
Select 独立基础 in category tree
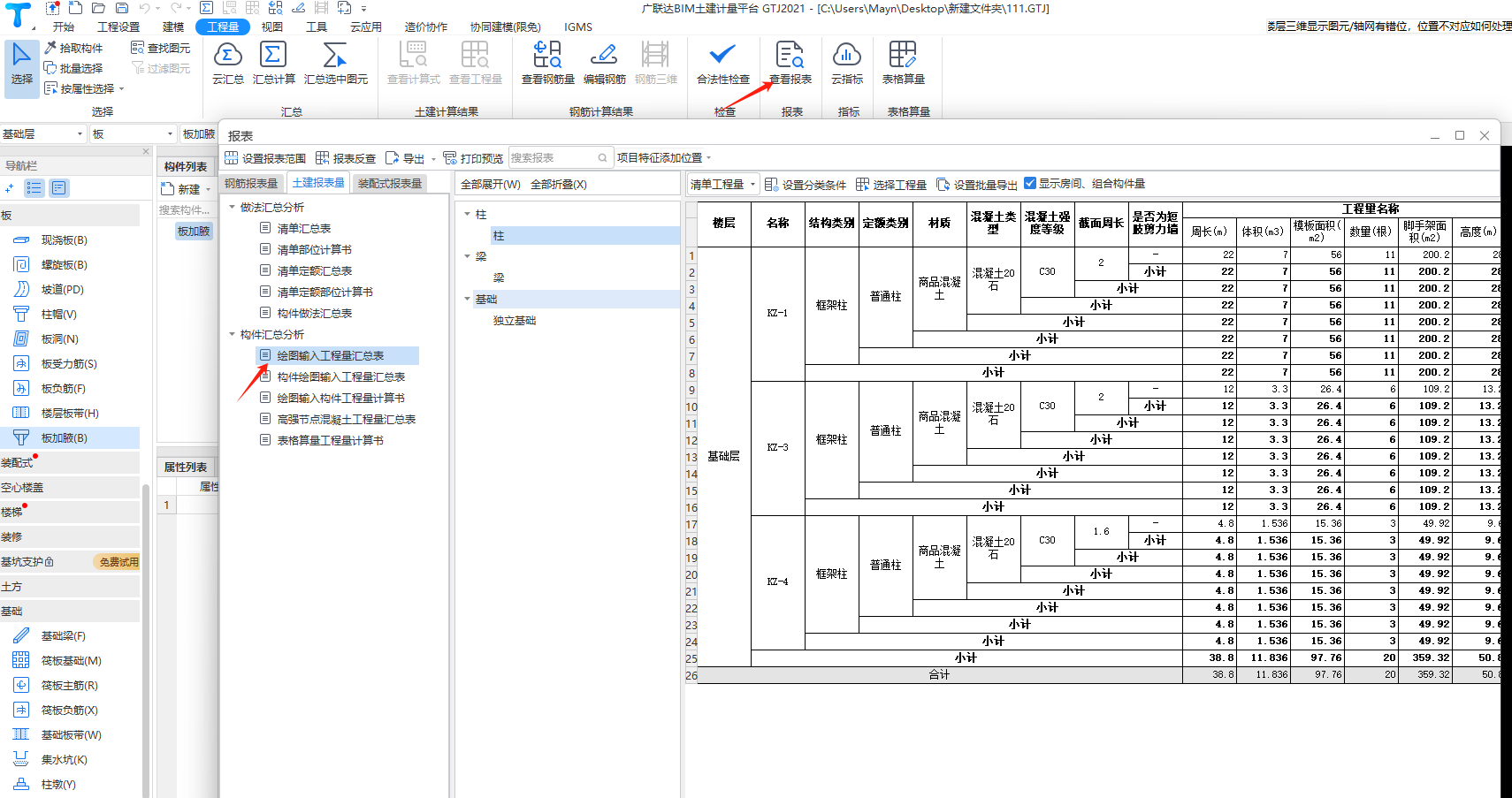515,320
